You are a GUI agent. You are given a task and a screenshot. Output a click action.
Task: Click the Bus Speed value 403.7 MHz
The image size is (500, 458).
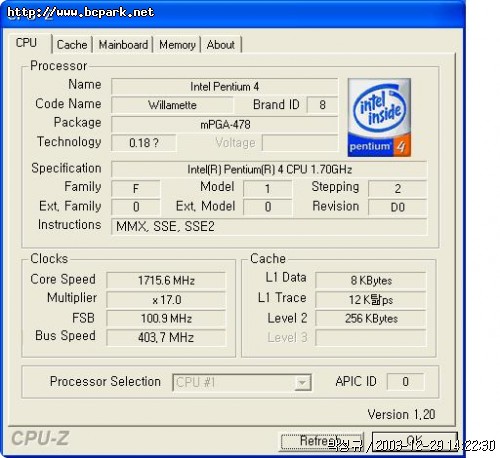pos(166,337)
